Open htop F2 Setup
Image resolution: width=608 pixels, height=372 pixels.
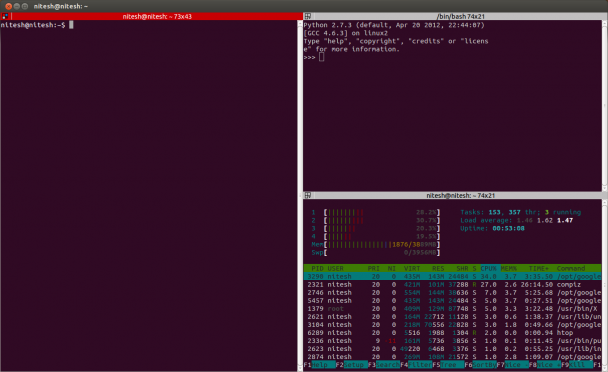coord(351,365)
